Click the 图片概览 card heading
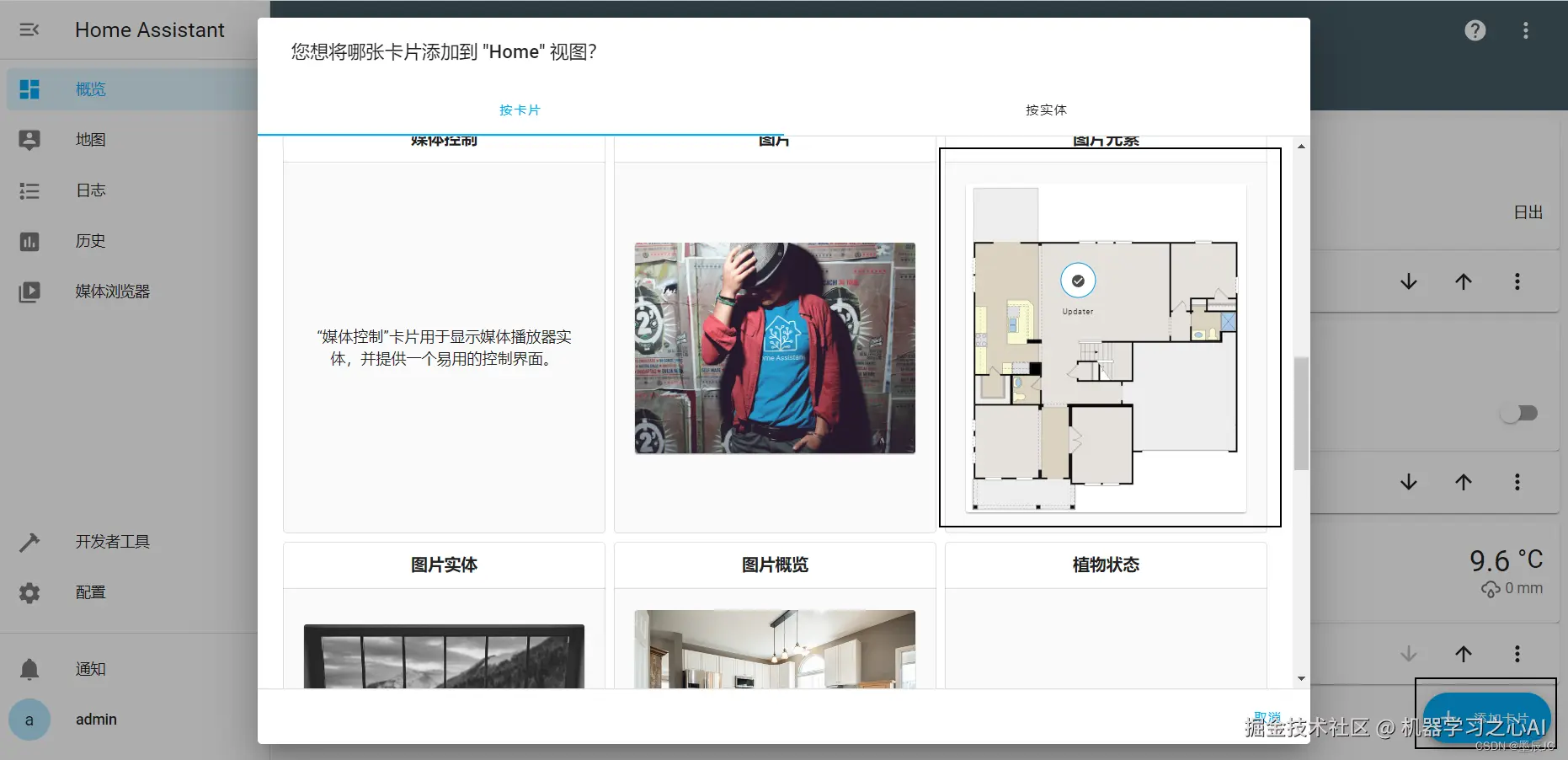The height and width of the screenshot is (760, 1568). tap(775, 565)
